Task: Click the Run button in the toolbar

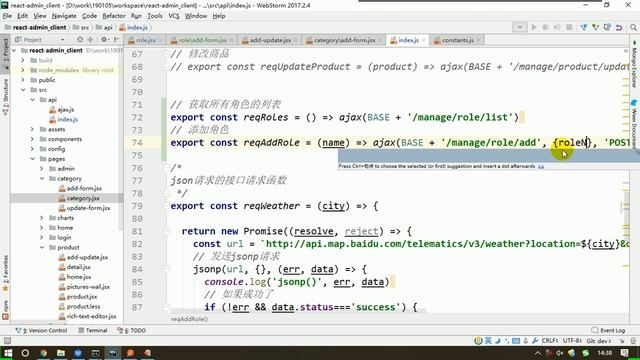Action: click(533, 27)
